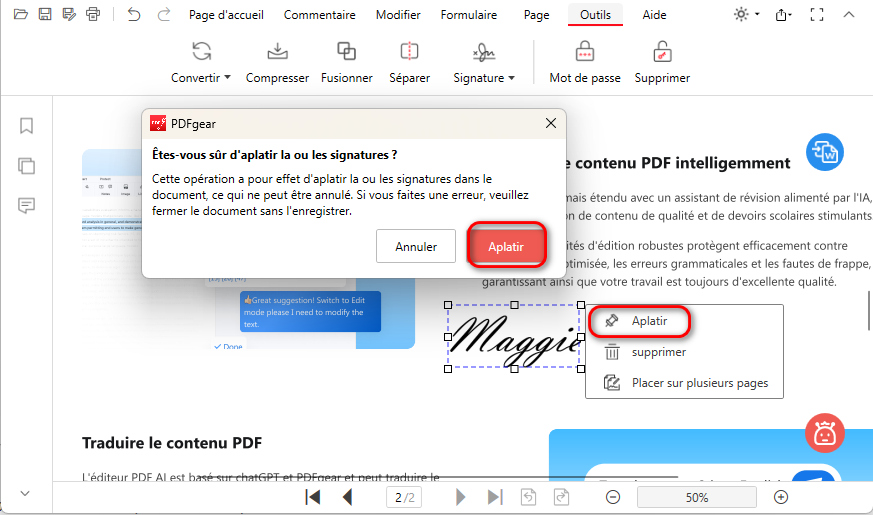873x515 pixels.
Task: Click the page number input field
Action: tap(404, 497)
